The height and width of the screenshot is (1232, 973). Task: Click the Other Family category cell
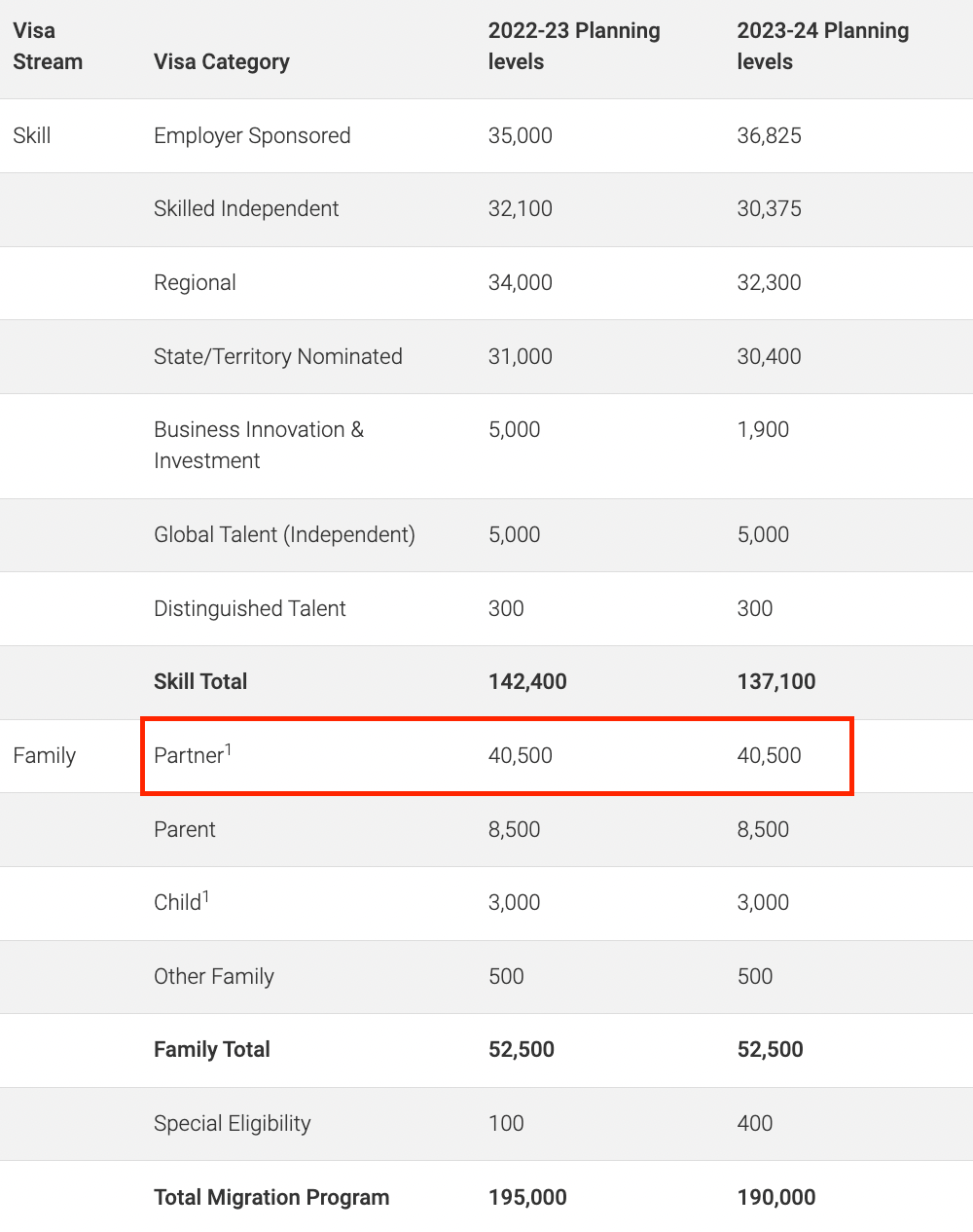click(x=214, y=976)
